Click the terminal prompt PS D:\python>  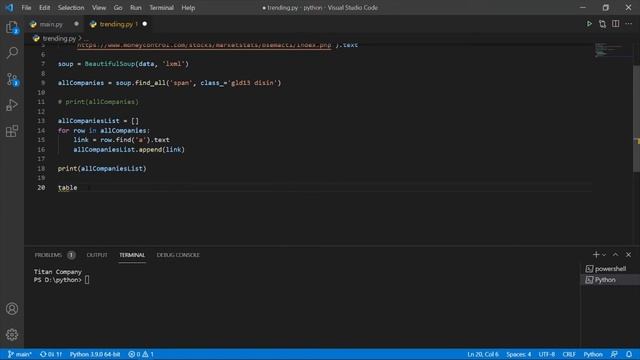(x=58, y=280)
